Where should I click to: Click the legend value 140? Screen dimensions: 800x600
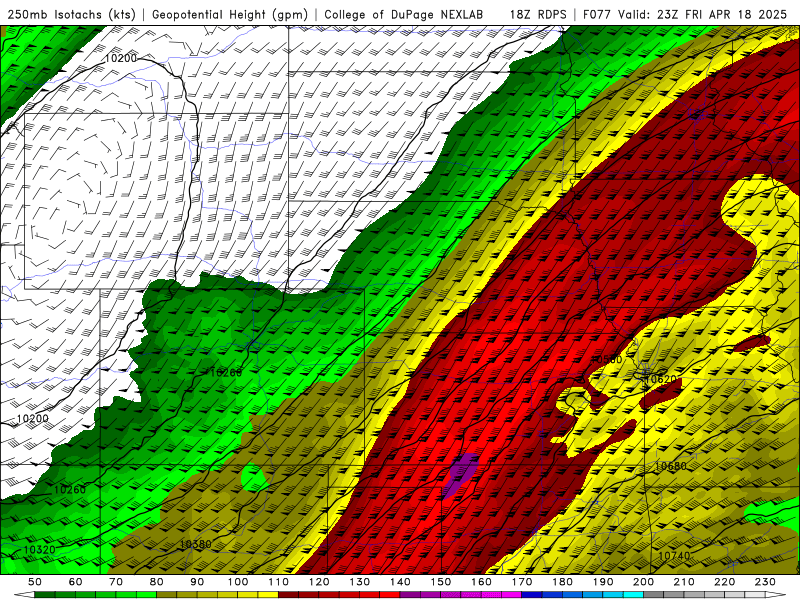click(400, 582)
